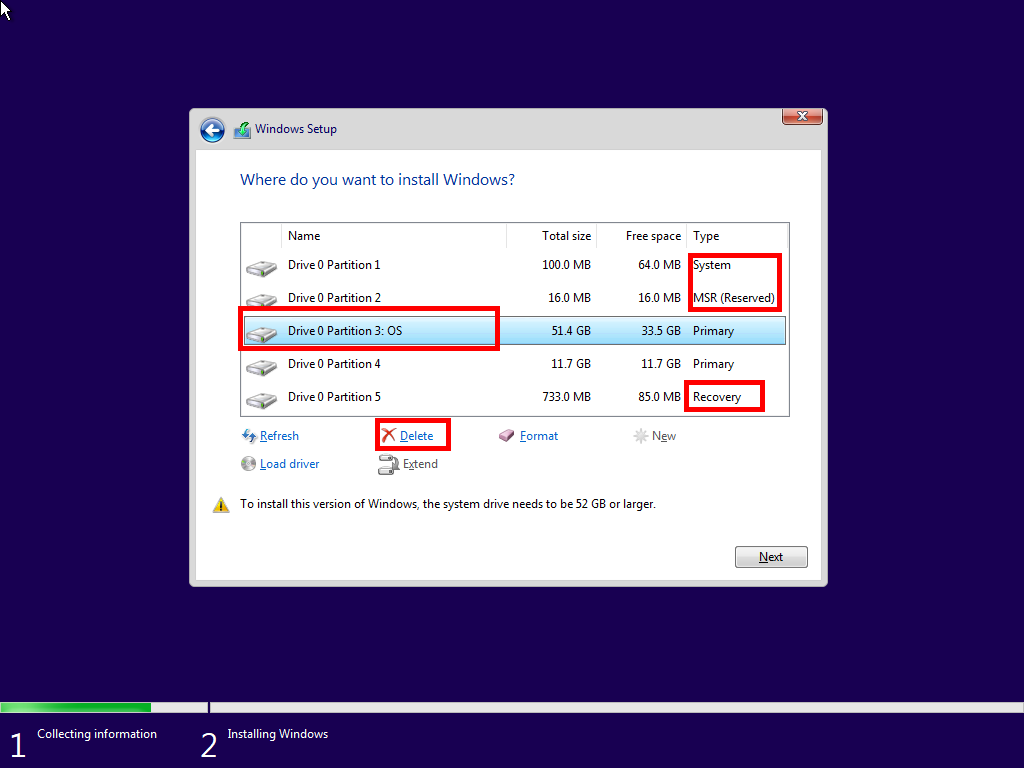The height and width of the screenshot is (768, 1024).
Task: Select Drive 0 Partition 3: OS row
Action: tap(515, 331)
